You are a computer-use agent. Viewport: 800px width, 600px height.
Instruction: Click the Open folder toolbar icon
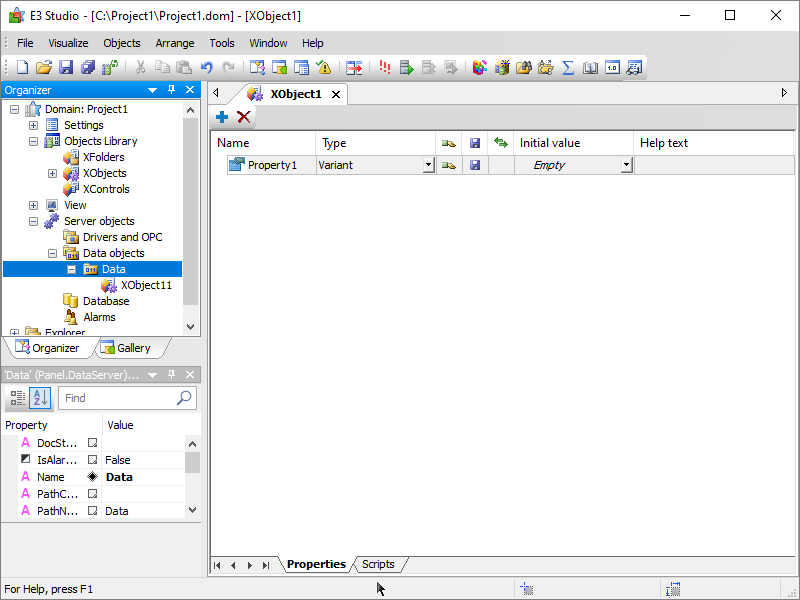point(44,68)
